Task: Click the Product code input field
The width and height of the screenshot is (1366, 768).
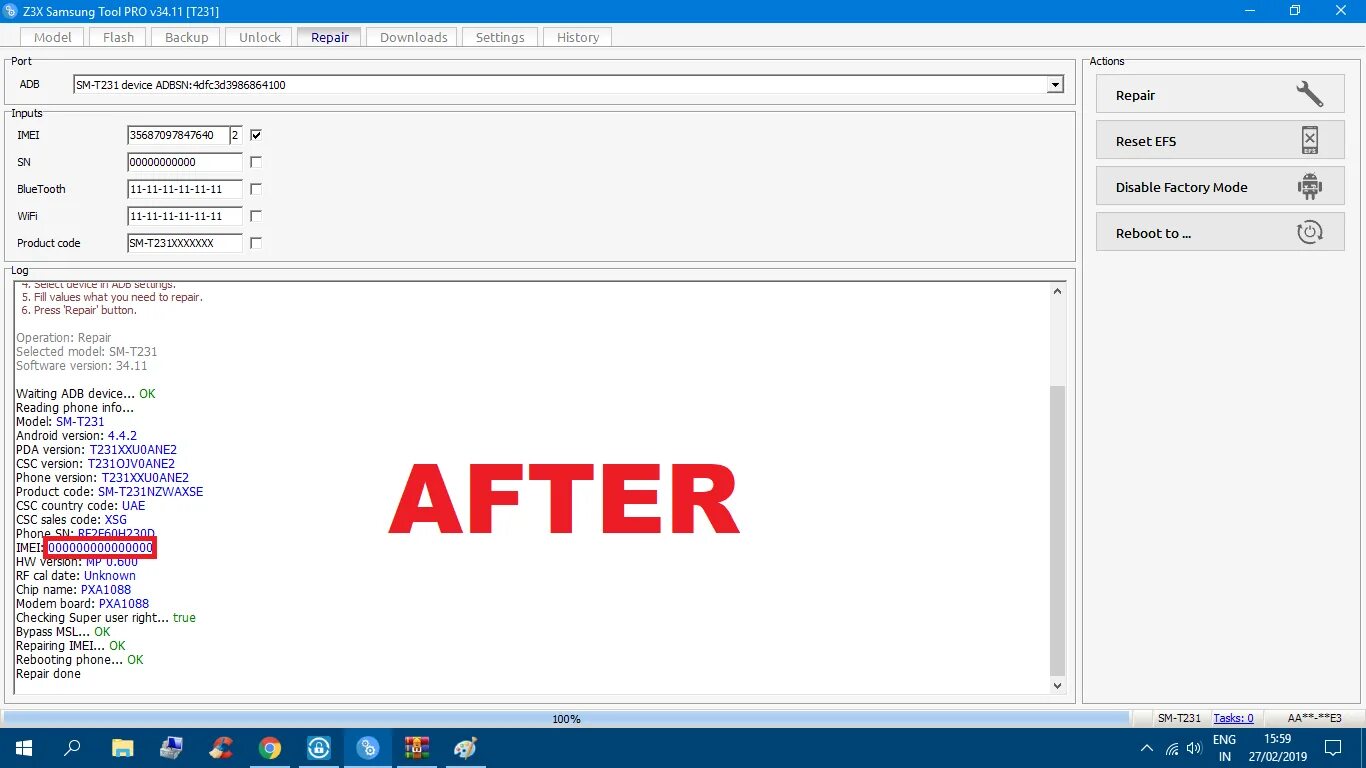Action: 185,243
